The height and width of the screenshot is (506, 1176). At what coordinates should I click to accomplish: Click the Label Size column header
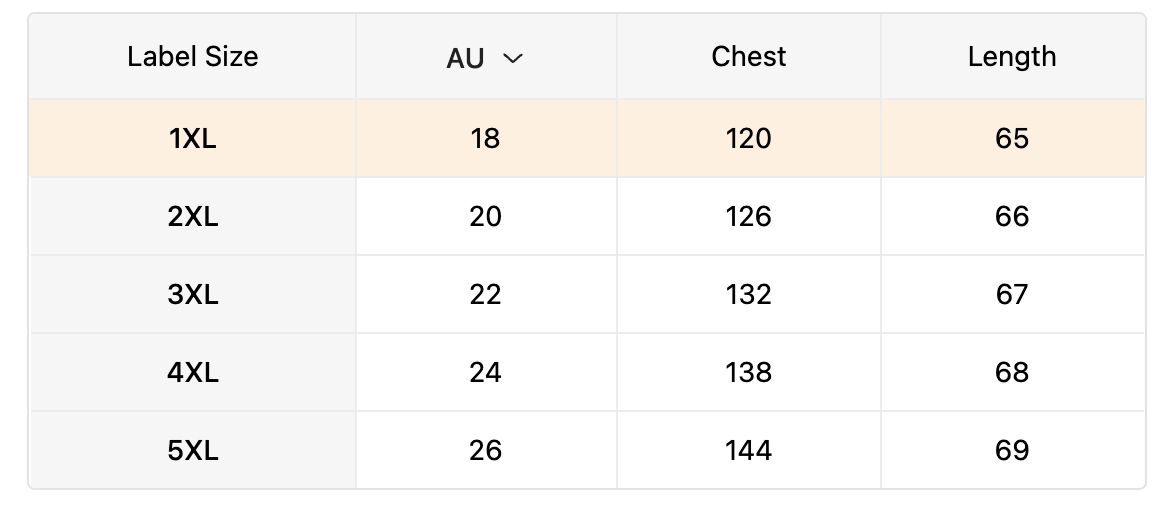193,57
